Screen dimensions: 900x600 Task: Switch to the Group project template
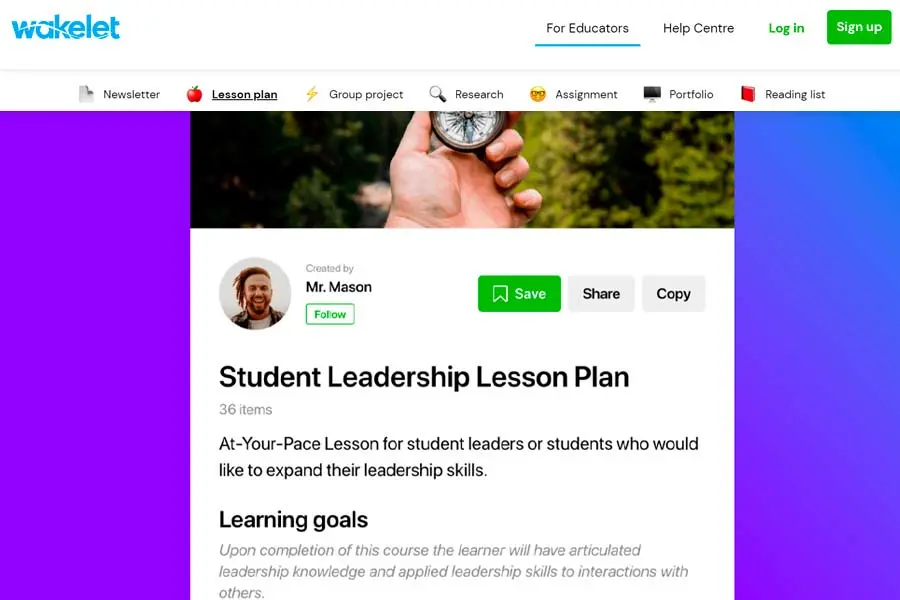[x=366, y=94]
